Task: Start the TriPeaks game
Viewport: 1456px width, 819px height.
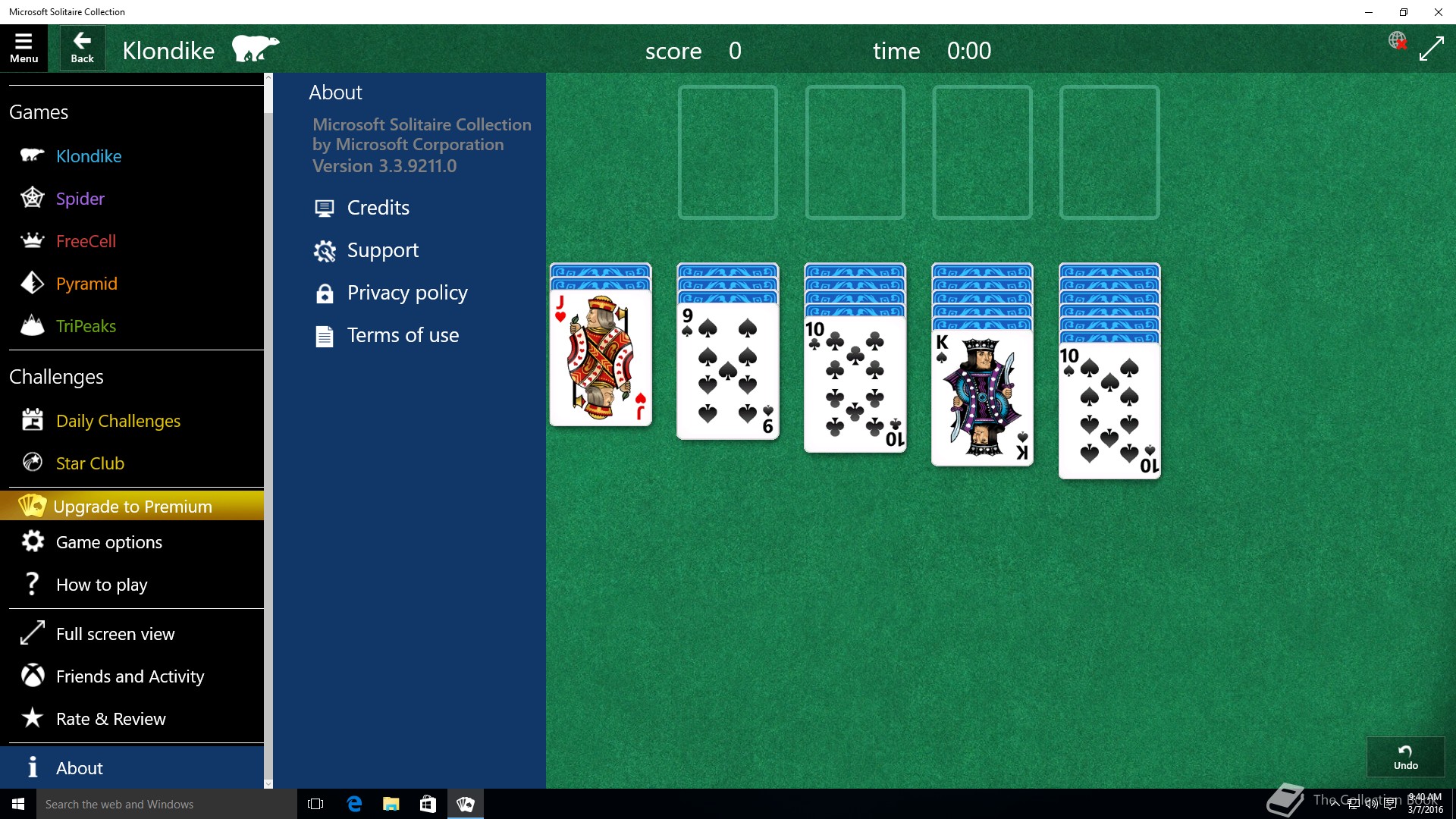Action: pyautogui.click(x=86, y=325)
